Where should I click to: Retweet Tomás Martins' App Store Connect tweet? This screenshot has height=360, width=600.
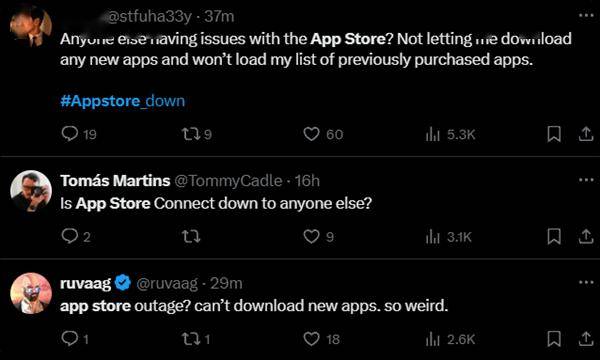[190, 236]
